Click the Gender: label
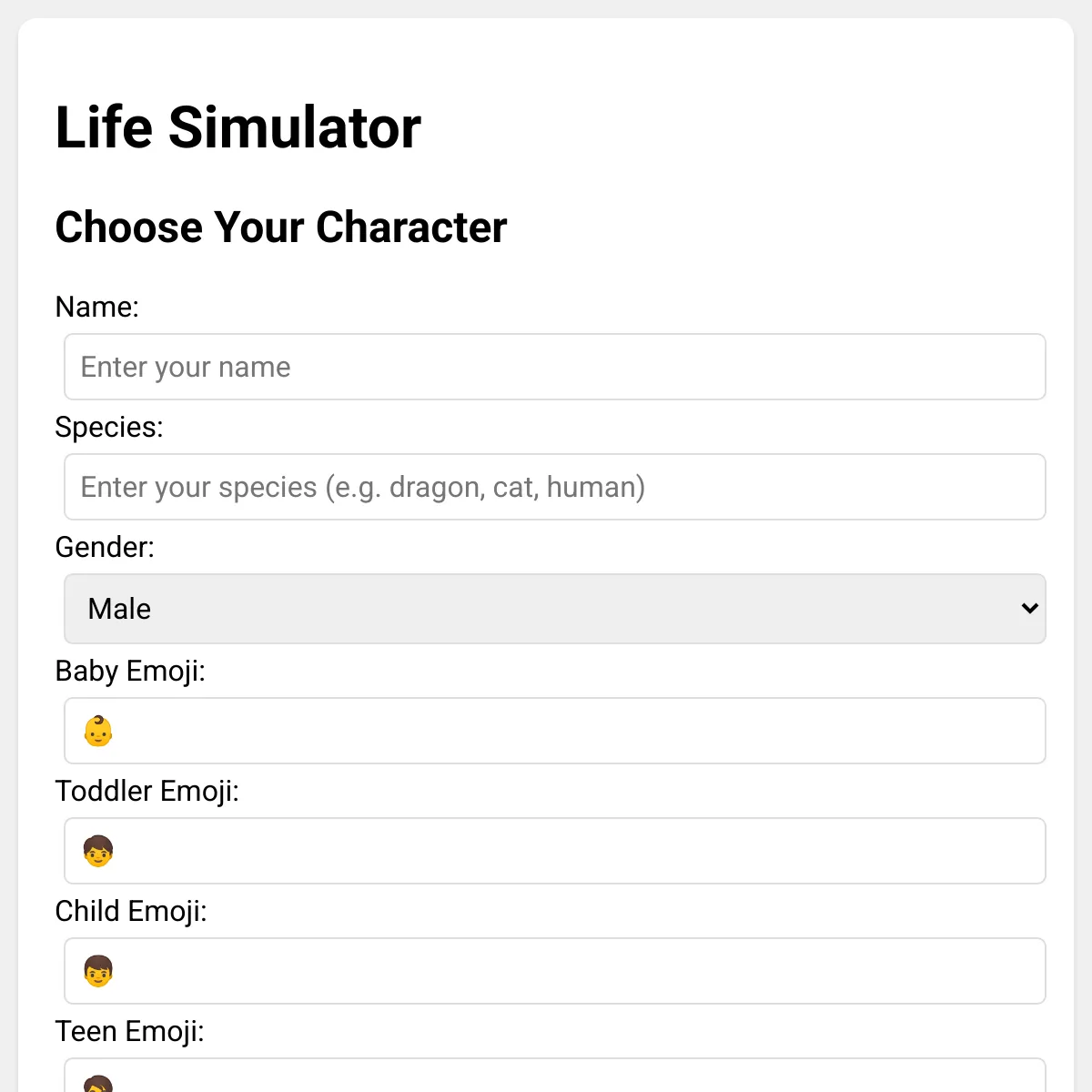The image size is (1092, 1092). (105, 547)
